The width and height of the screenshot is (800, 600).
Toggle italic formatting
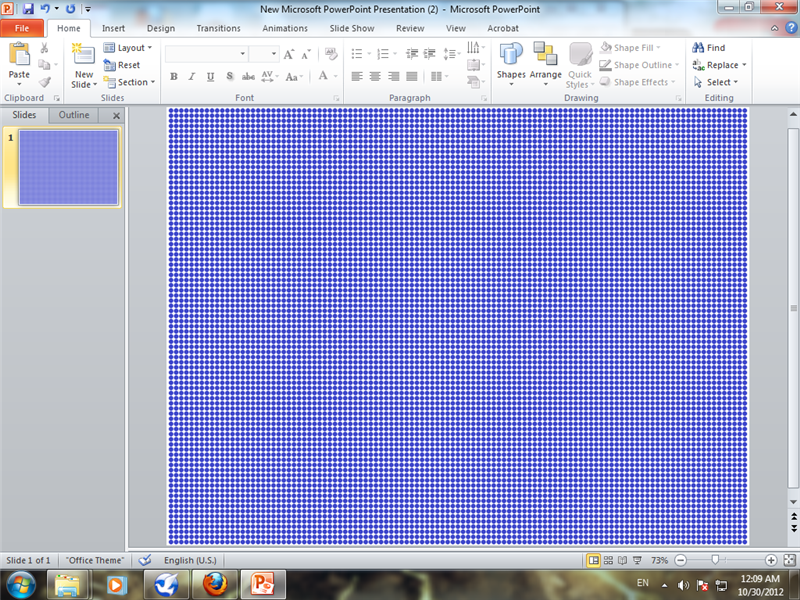192,76
